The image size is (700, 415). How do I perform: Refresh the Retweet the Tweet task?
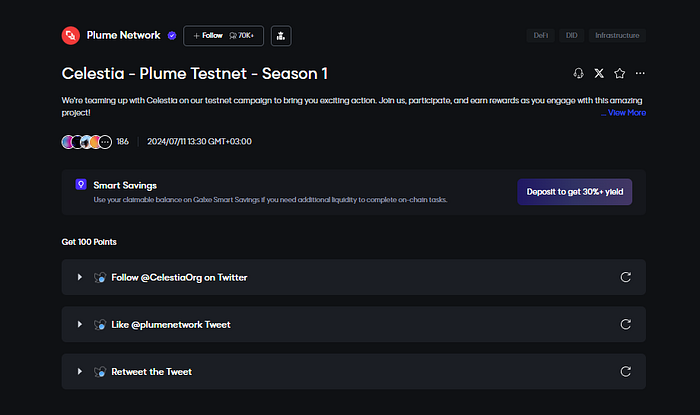coord(625,372)
